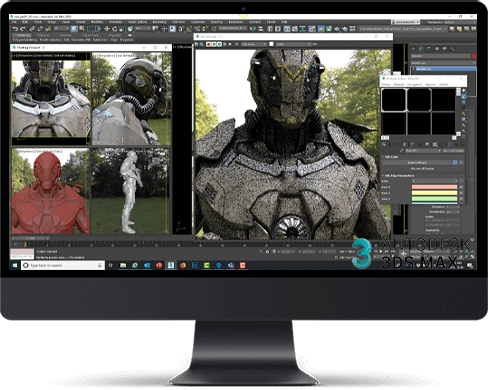Screen dimensions: 488x390
Task: Click the red object color swatch
Action: coord(474,56)
